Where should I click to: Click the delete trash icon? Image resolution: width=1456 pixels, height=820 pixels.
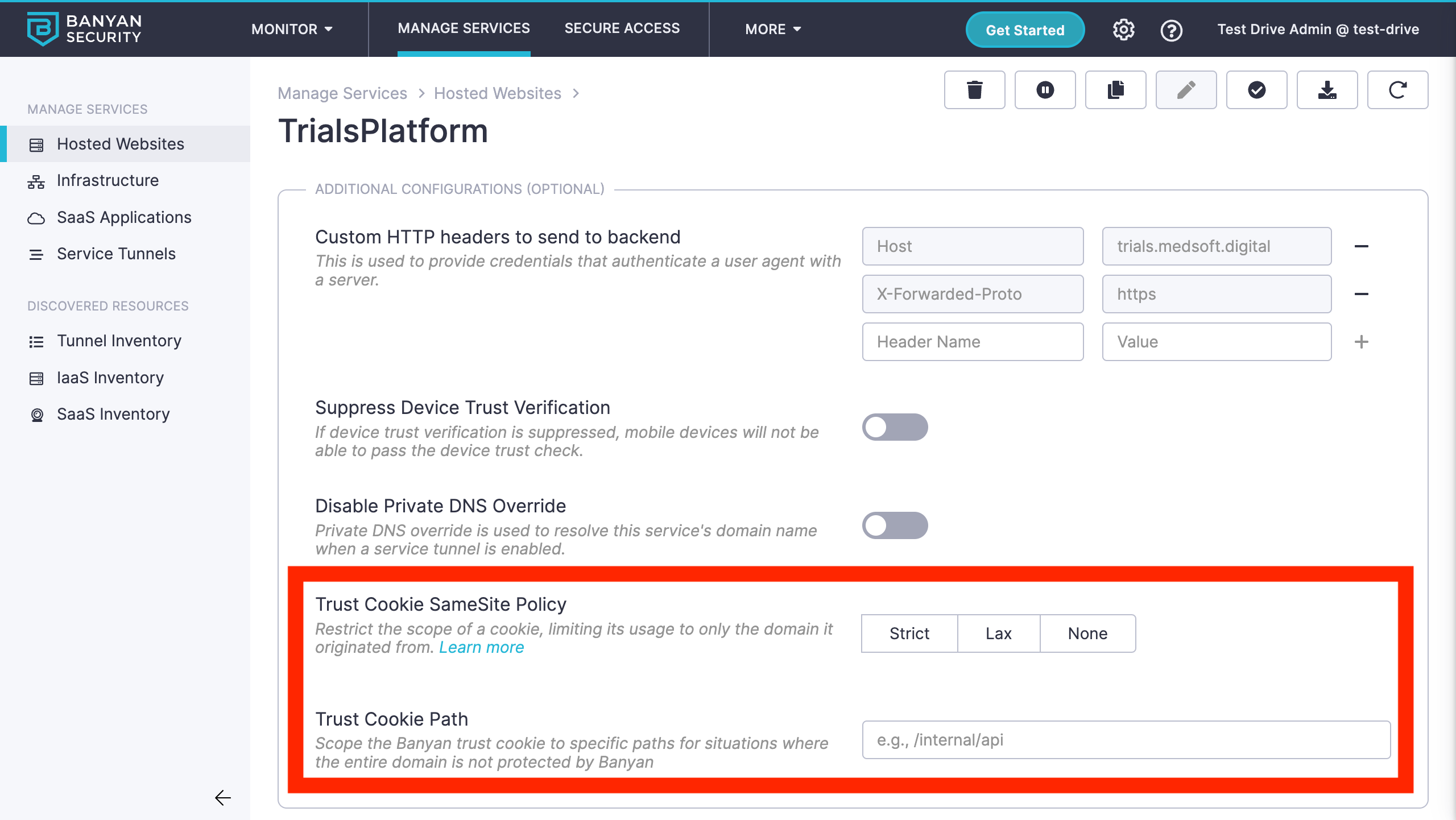(x=974, y=90)
